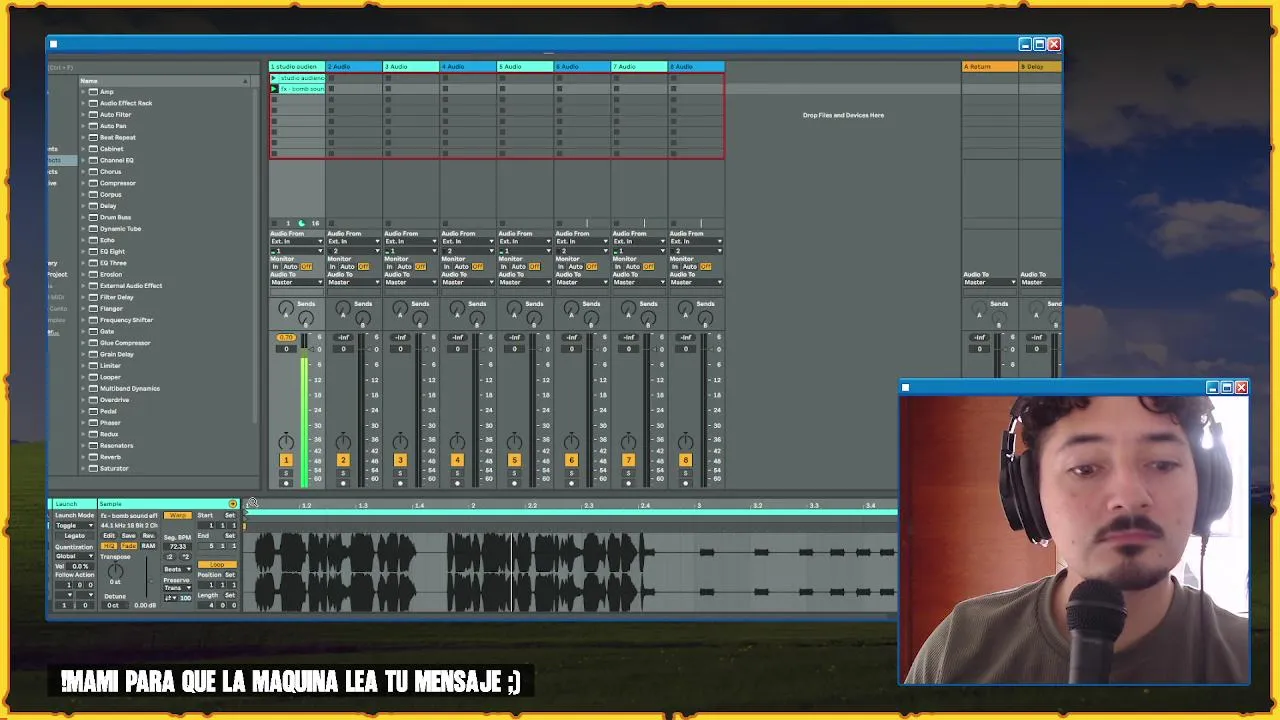The width and height of the screenshot is (1280, 720).
Task: Open track 1 Audio From Ext. In dropdown
Action: tap(297, 241)
